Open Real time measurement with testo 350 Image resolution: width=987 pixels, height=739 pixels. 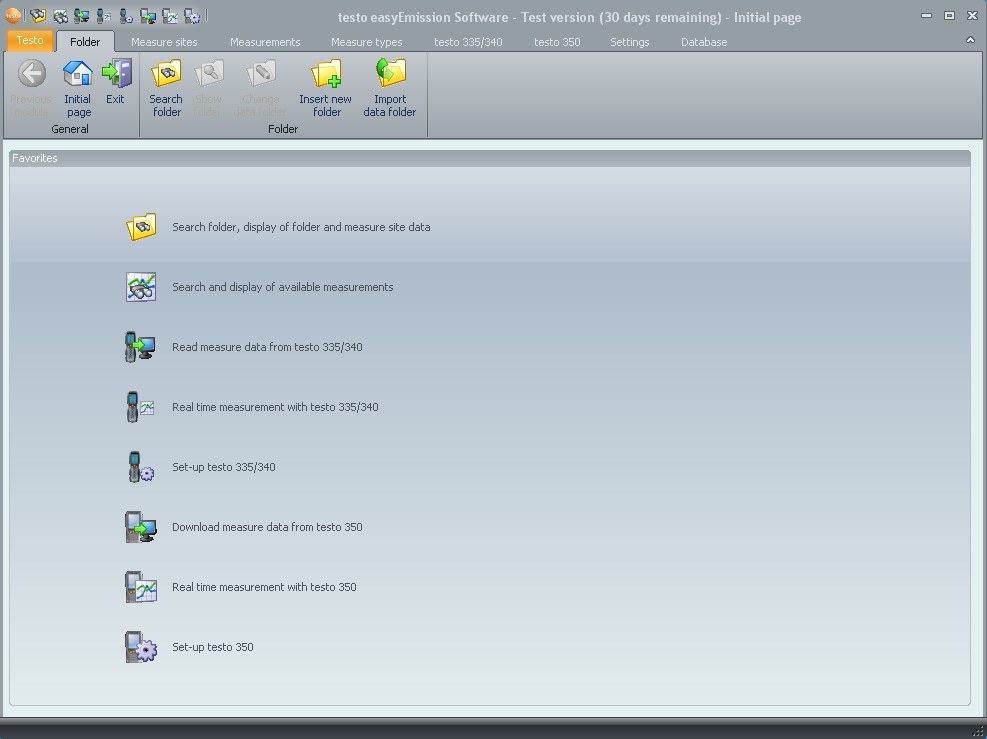point(263,587)
